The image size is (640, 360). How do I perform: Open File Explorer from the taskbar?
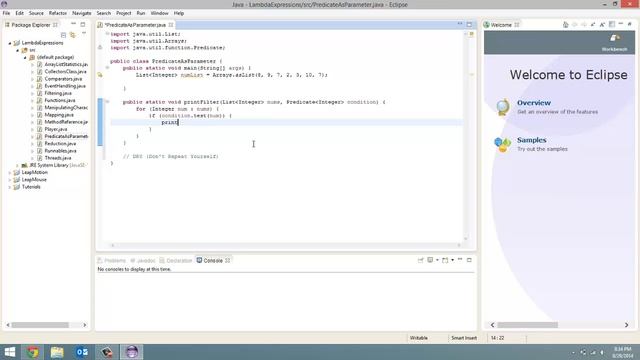(57, 352)
